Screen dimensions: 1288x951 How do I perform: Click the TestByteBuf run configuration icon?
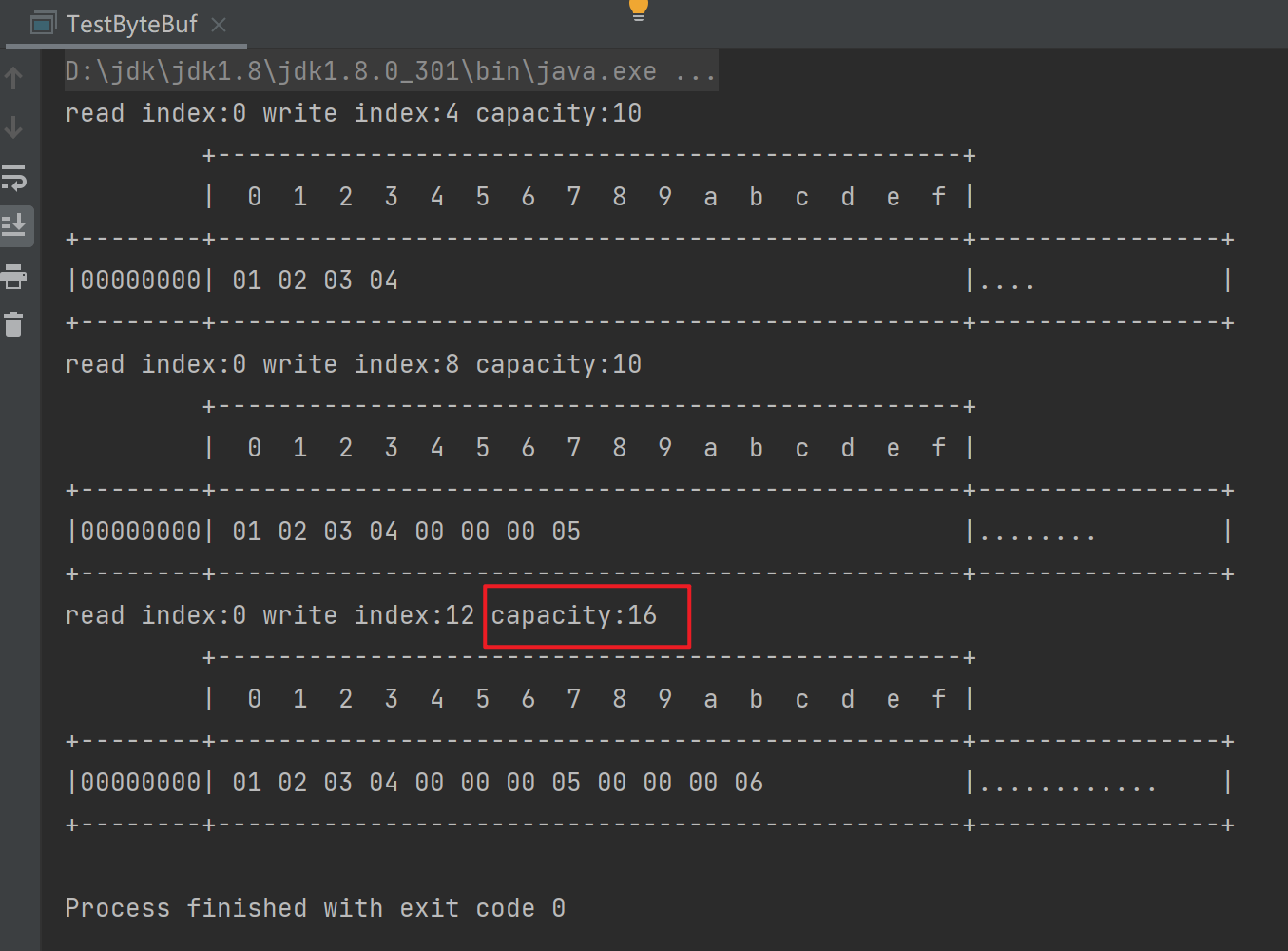(x=43, y=24)
